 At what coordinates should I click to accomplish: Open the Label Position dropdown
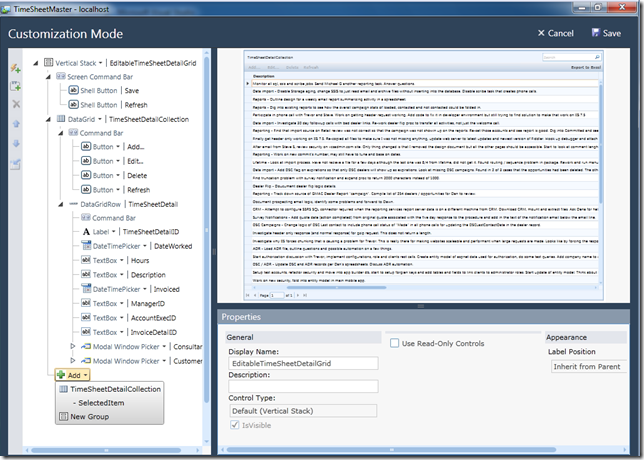click(589, 366)
